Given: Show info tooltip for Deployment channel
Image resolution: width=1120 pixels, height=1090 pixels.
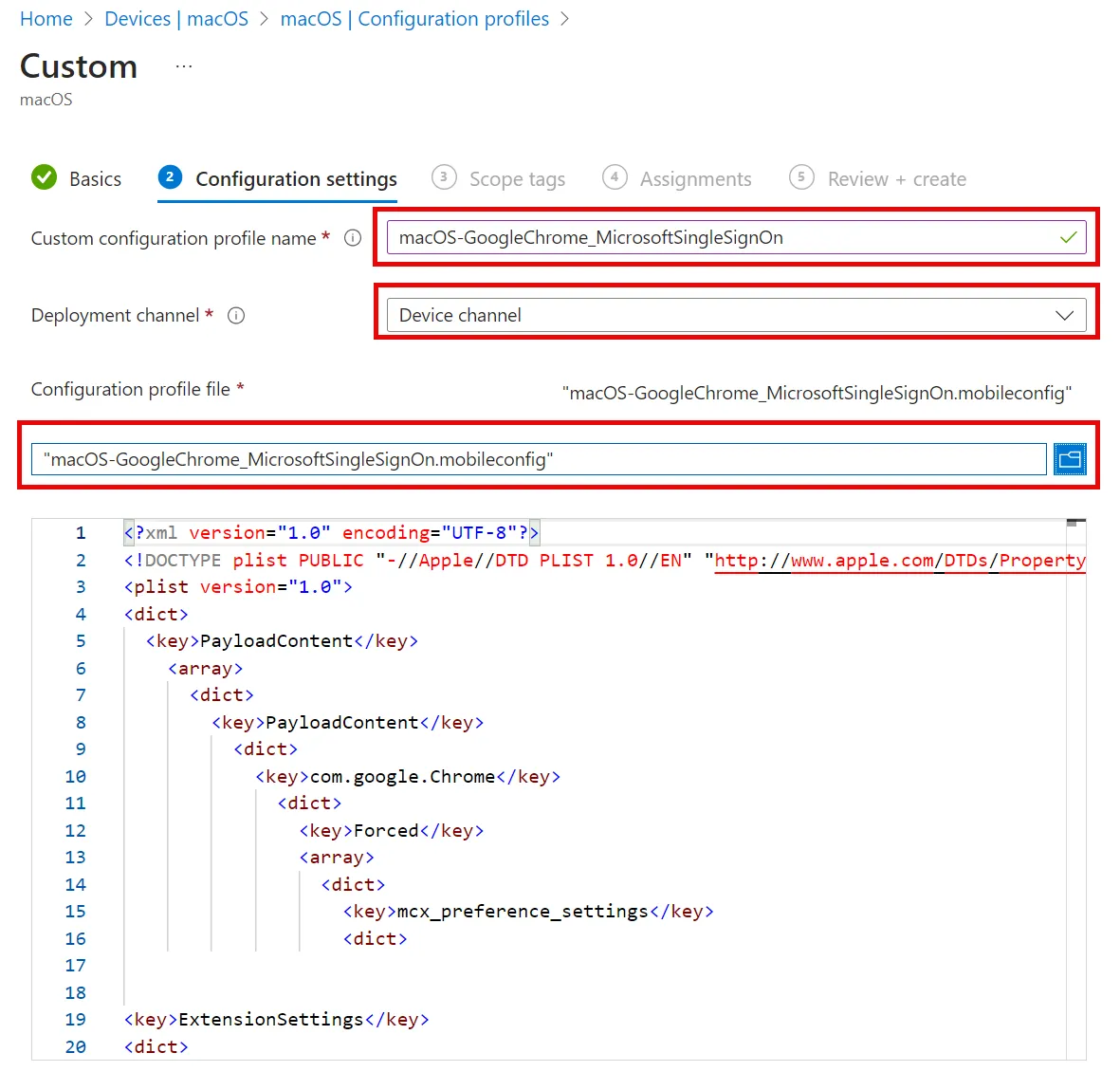Looking at the screenshot, I should (236, 316).
